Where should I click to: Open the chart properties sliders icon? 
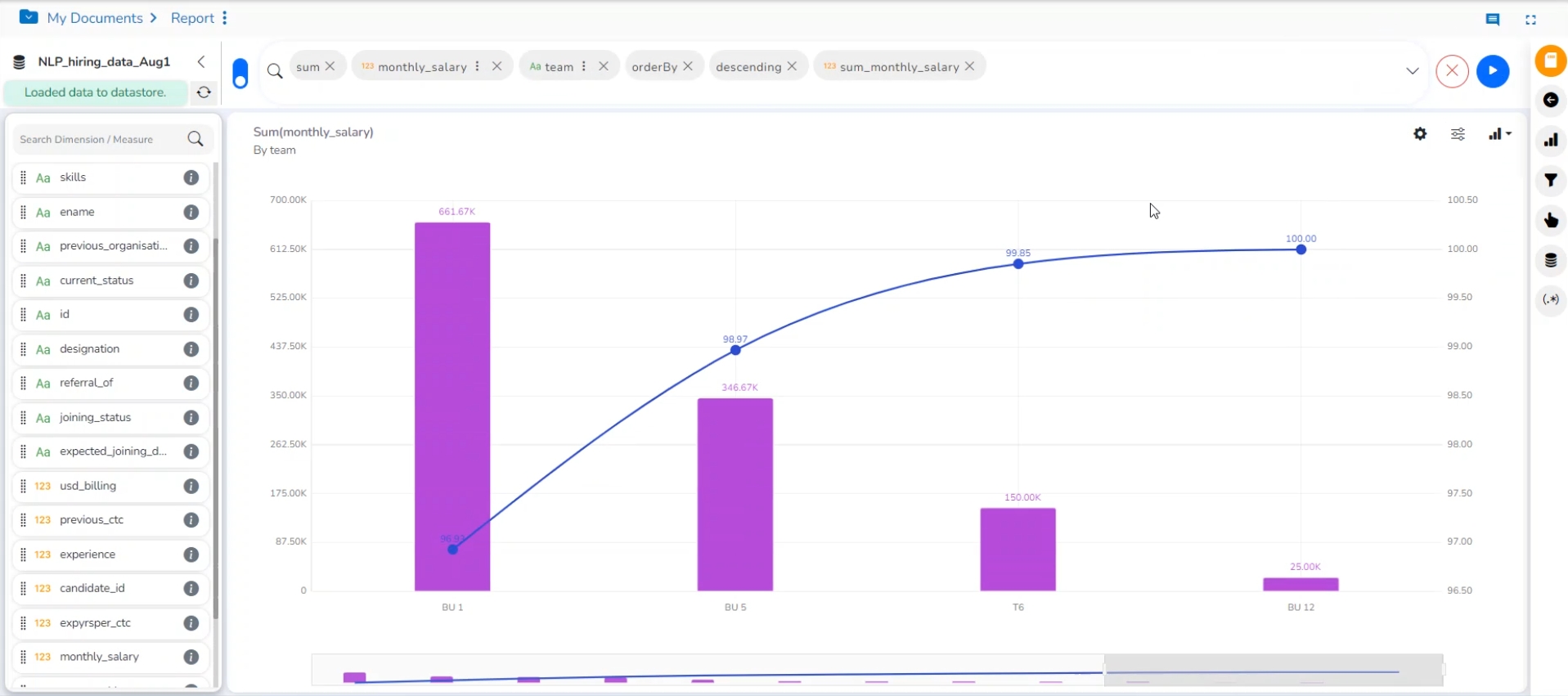(x=1458, y=134)
